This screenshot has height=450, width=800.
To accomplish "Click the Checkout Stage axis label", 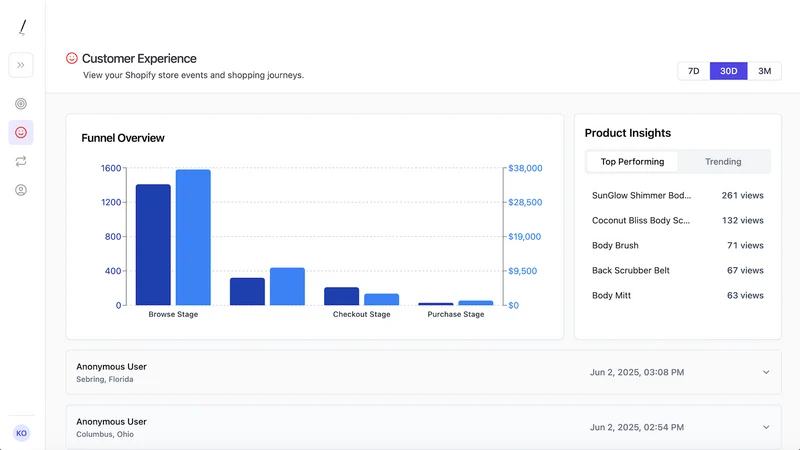I will (x=361, y=314).
